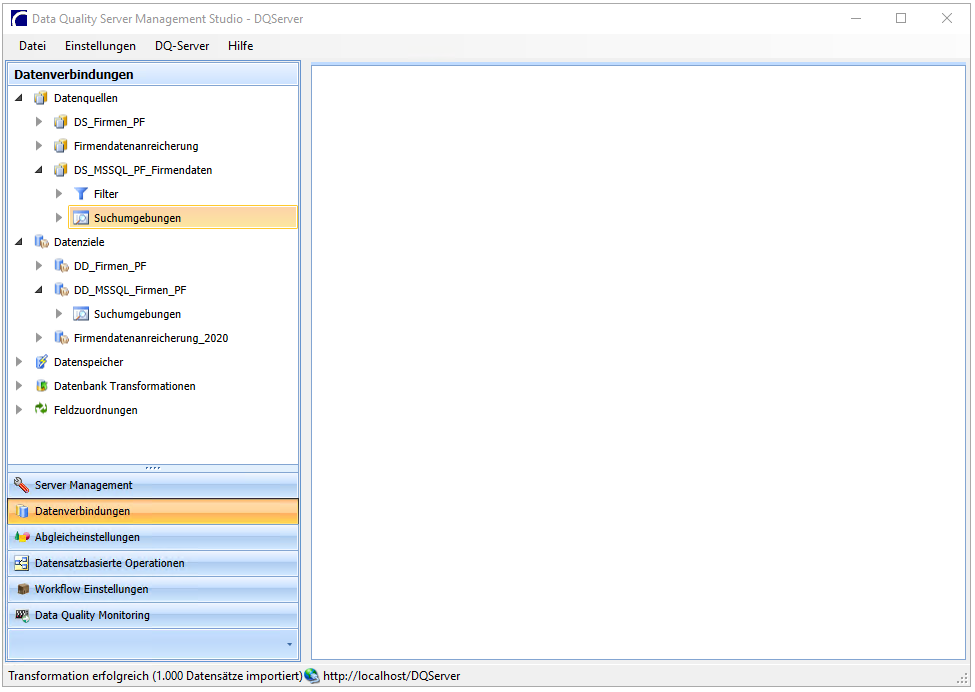Click the Firmendatenanreicherung data source icon
Screen dimensions: 975x692
(x=61, y=146)
